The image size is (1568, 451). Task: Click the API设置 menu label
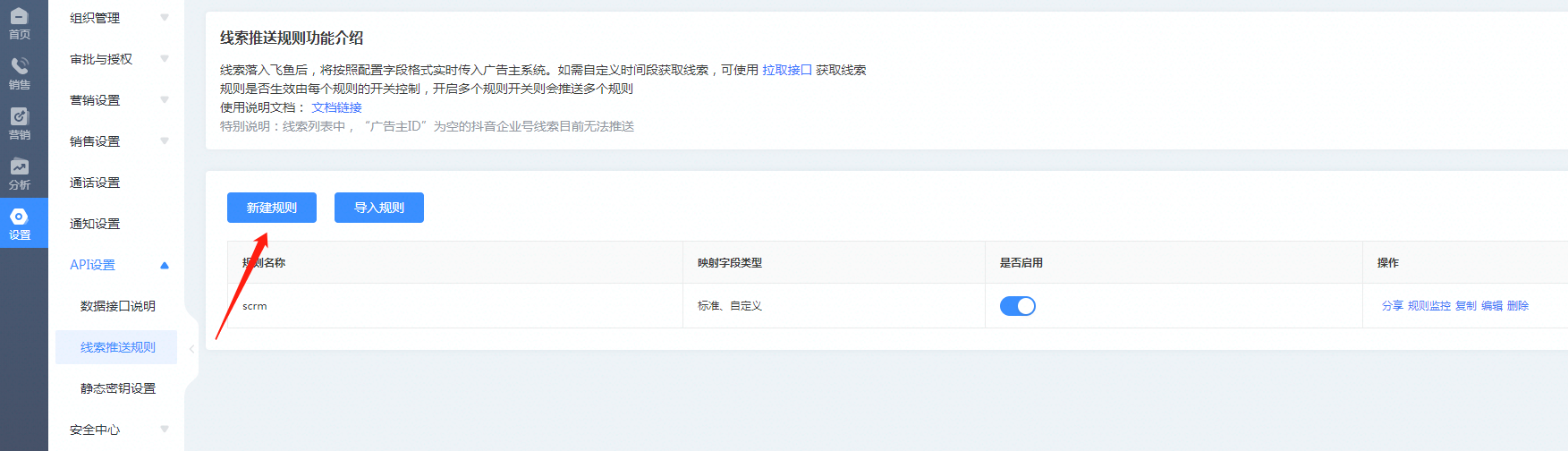point(92,265)
